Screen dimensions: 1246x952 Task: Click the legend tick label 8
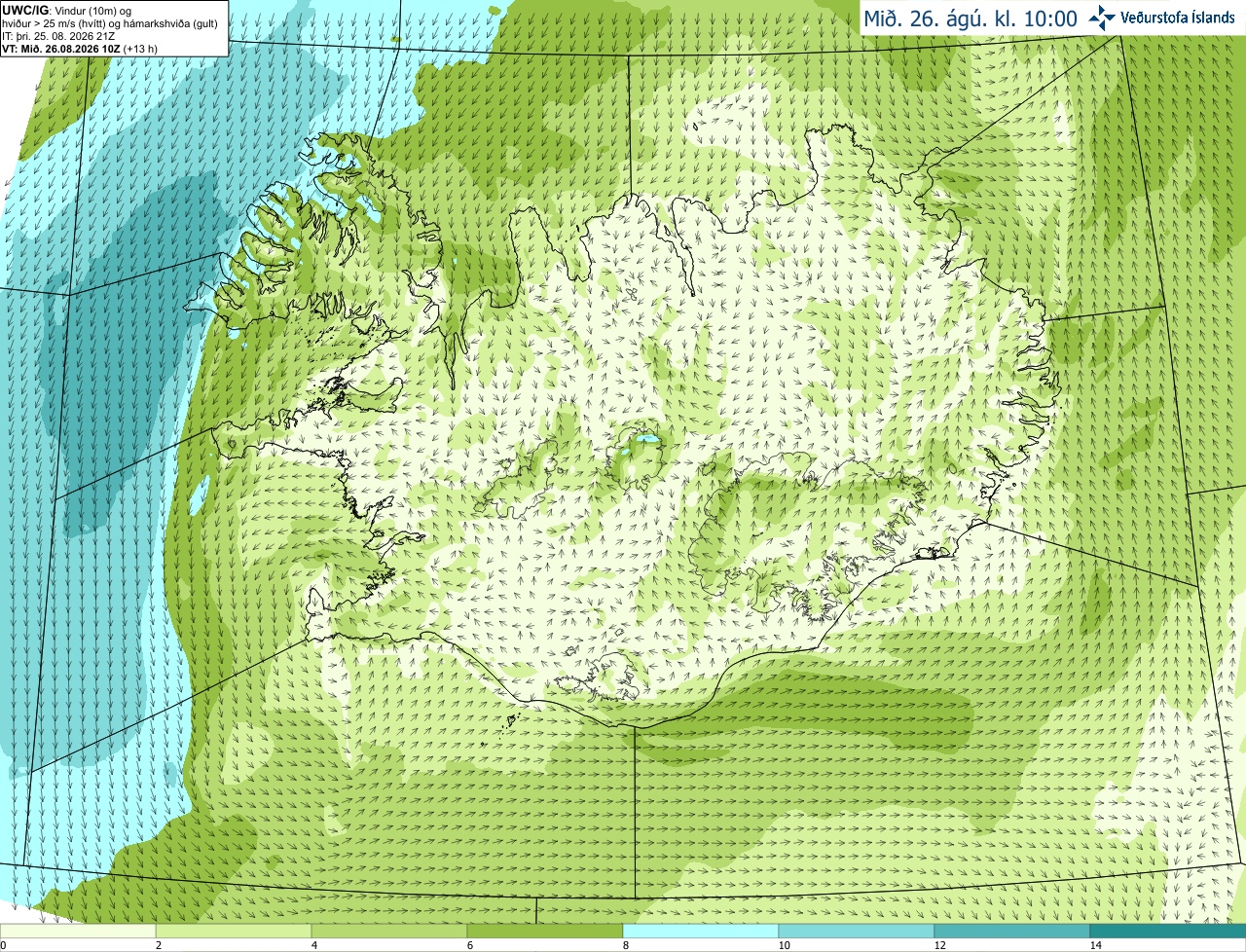(x=626, y=945)
